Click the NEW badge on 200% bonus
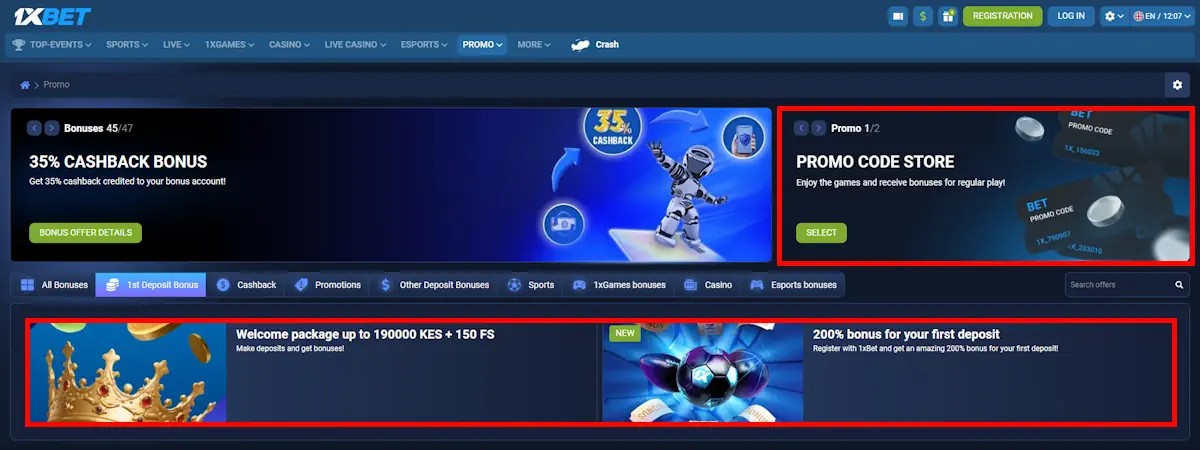 coord(625,334)
